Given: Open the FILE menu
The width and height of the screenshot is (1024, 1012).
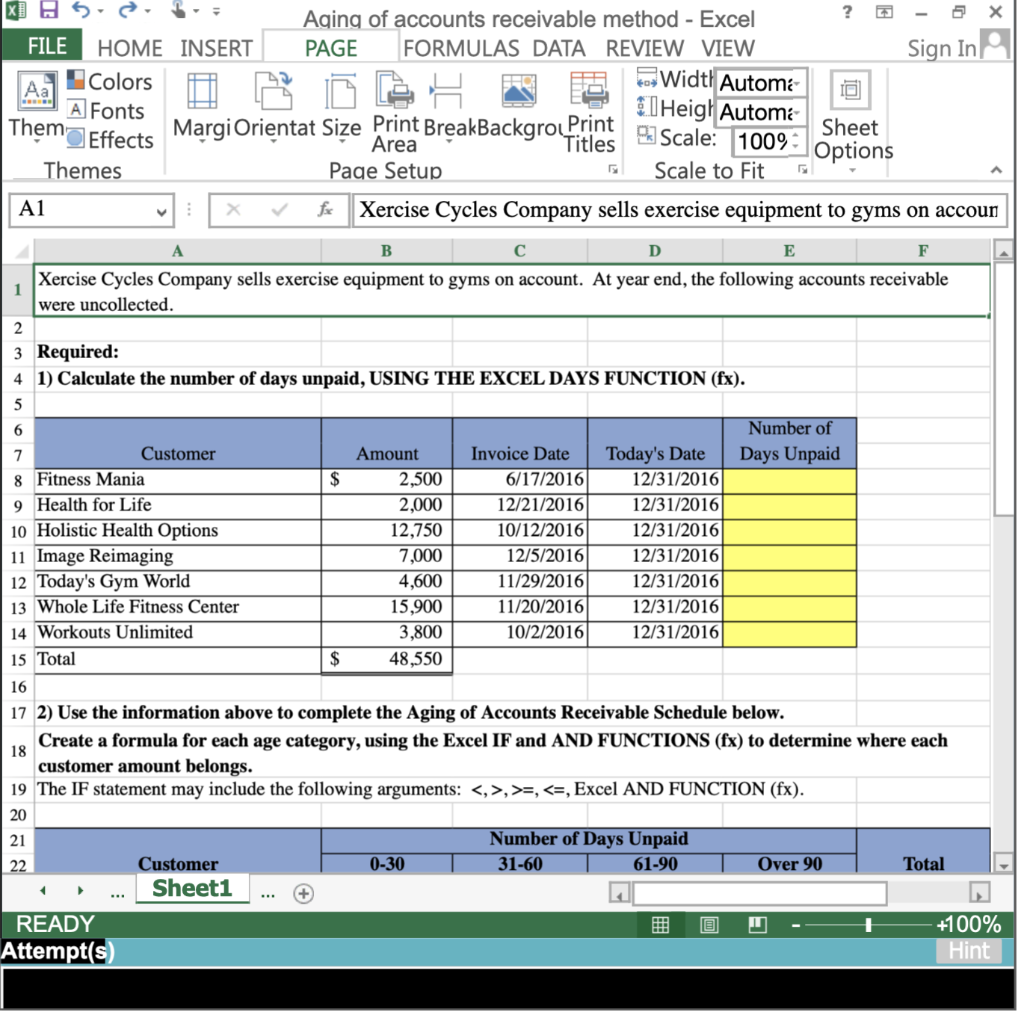Looking at the screenshot, I should click(42, 46).
